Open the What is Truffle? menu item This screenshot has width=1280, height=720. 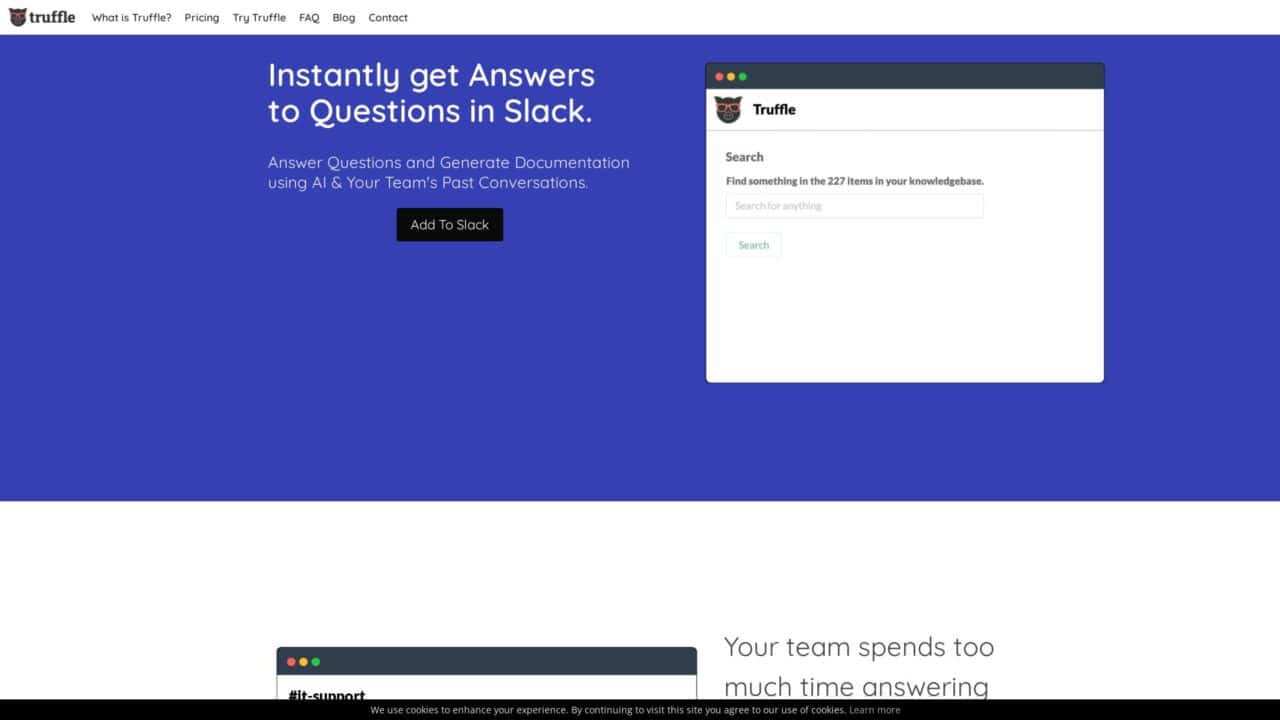click(131, 17)
